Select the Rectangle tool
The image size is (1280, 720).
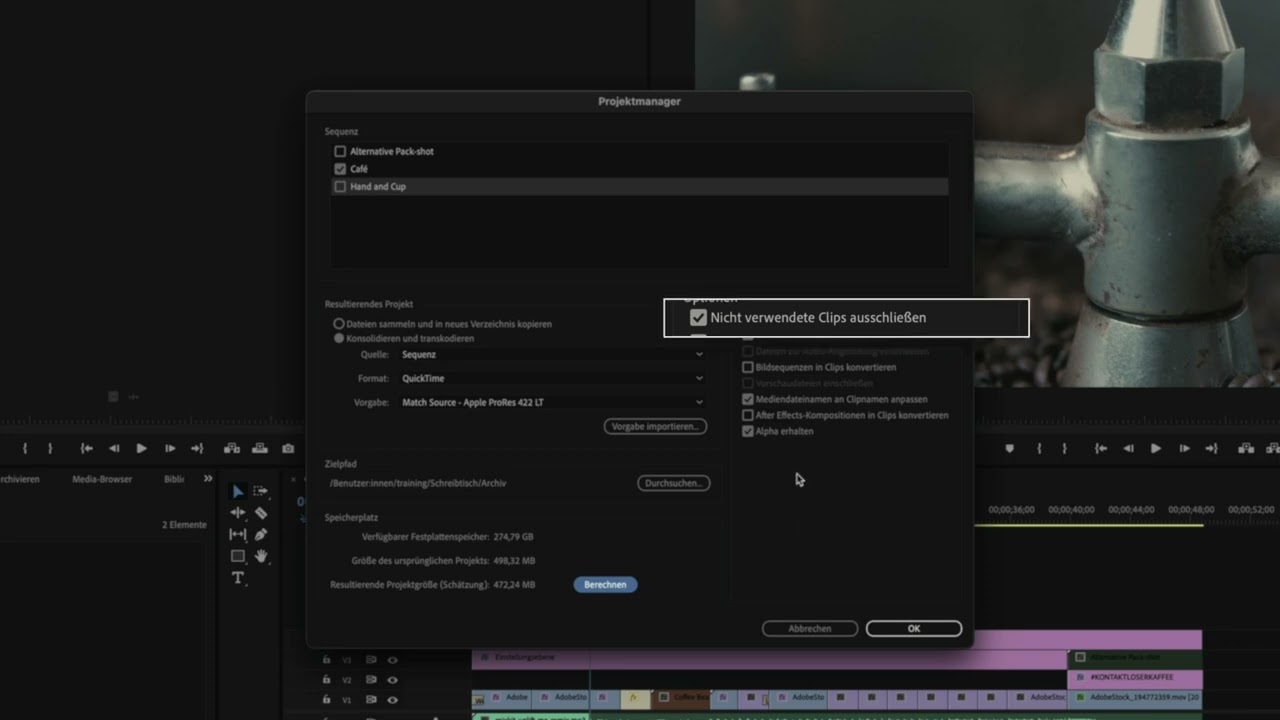click(x=238, y=556)
